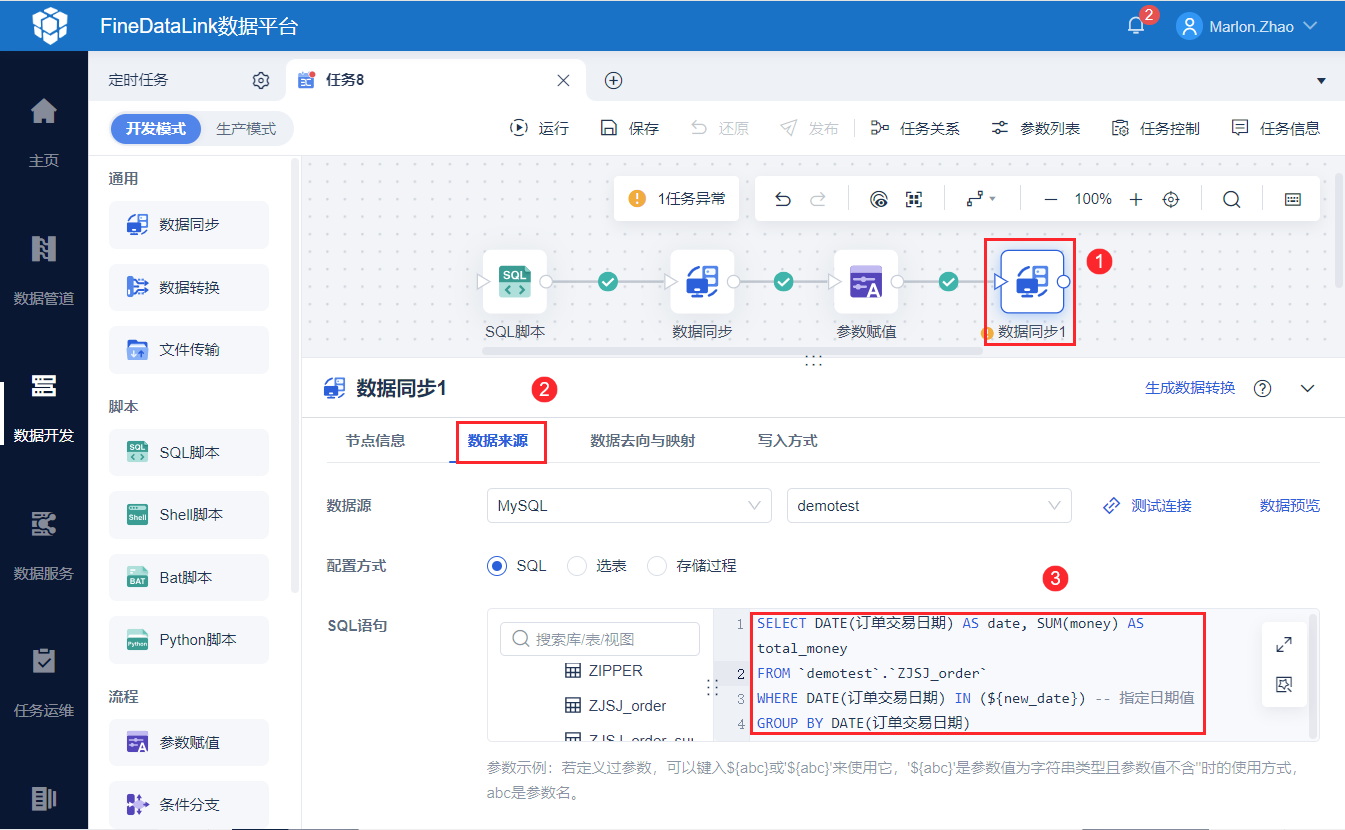Add 数据转换 from the node palette
Image resolution: width=1345 pixels, height=830 pixels.
coord(189,287)
